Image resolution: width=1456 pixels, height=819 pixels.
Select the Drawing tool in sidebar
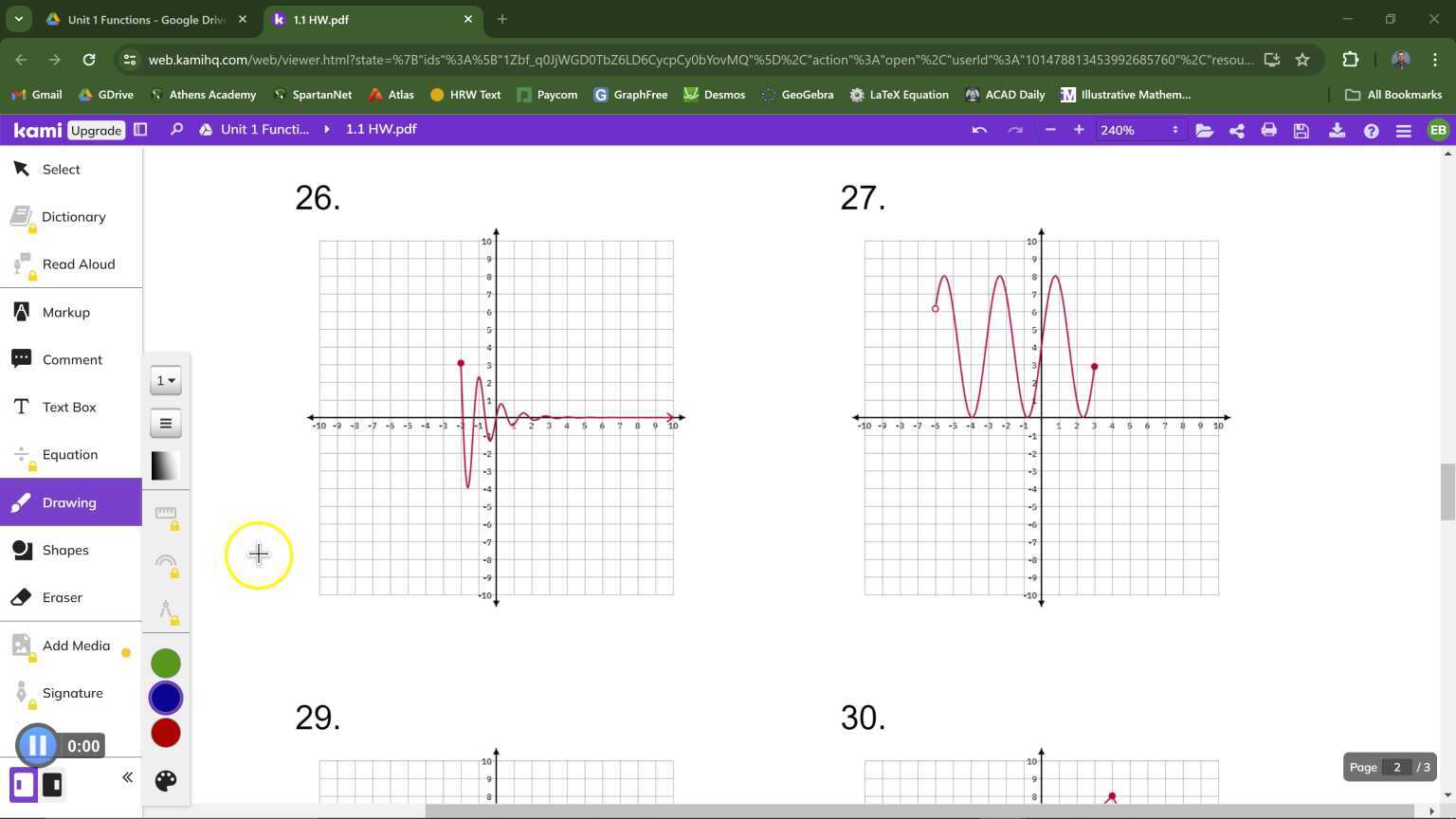click(70, 502)
